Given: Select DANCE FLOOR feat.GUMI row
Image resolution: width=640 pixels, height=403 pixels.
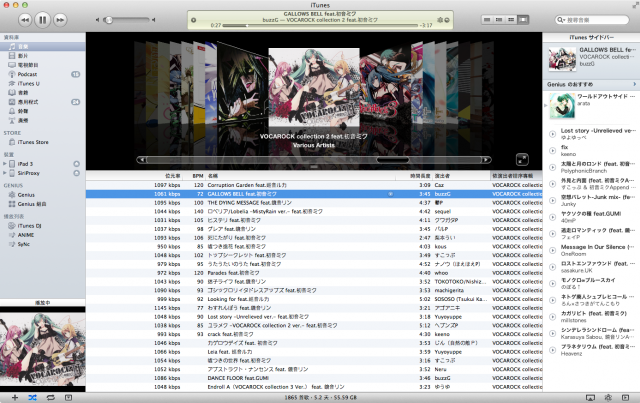Looking at the screenshot, I should pos(314,378).
